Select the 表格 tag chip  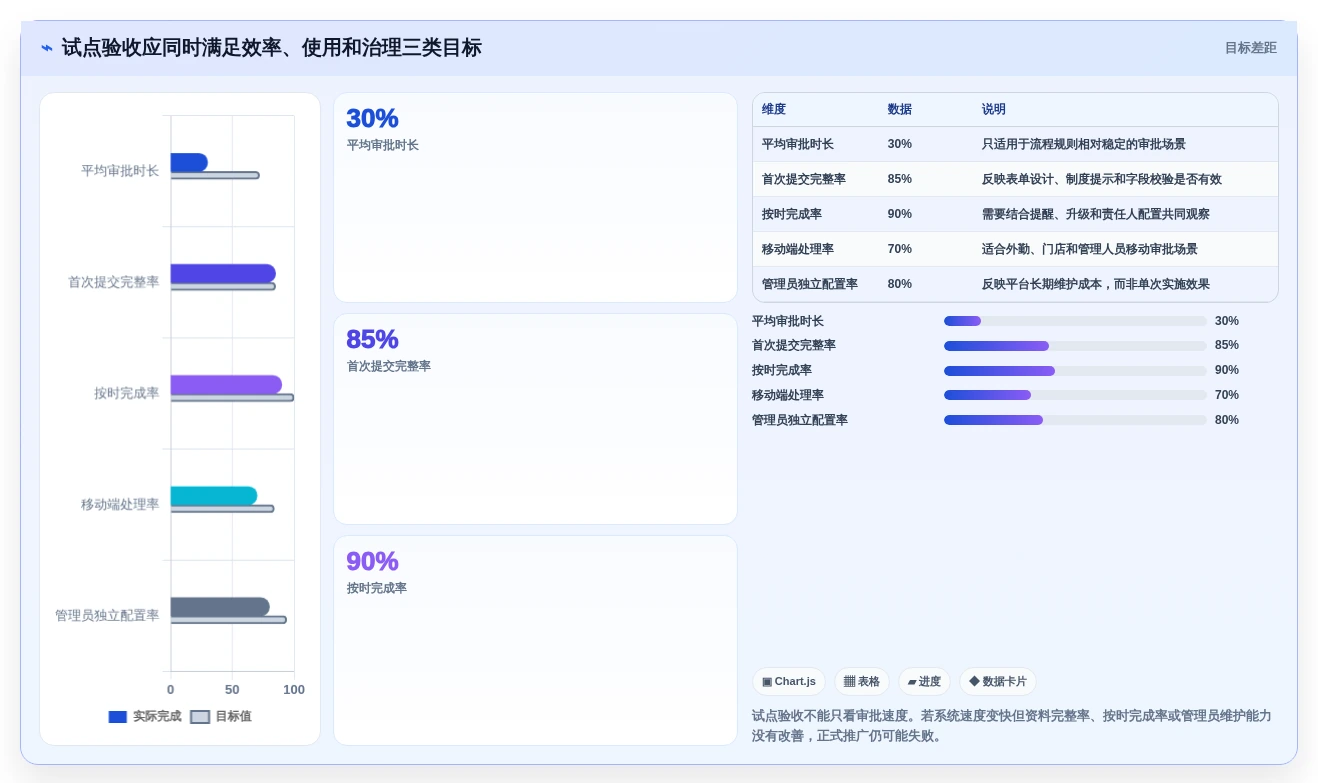862,682
